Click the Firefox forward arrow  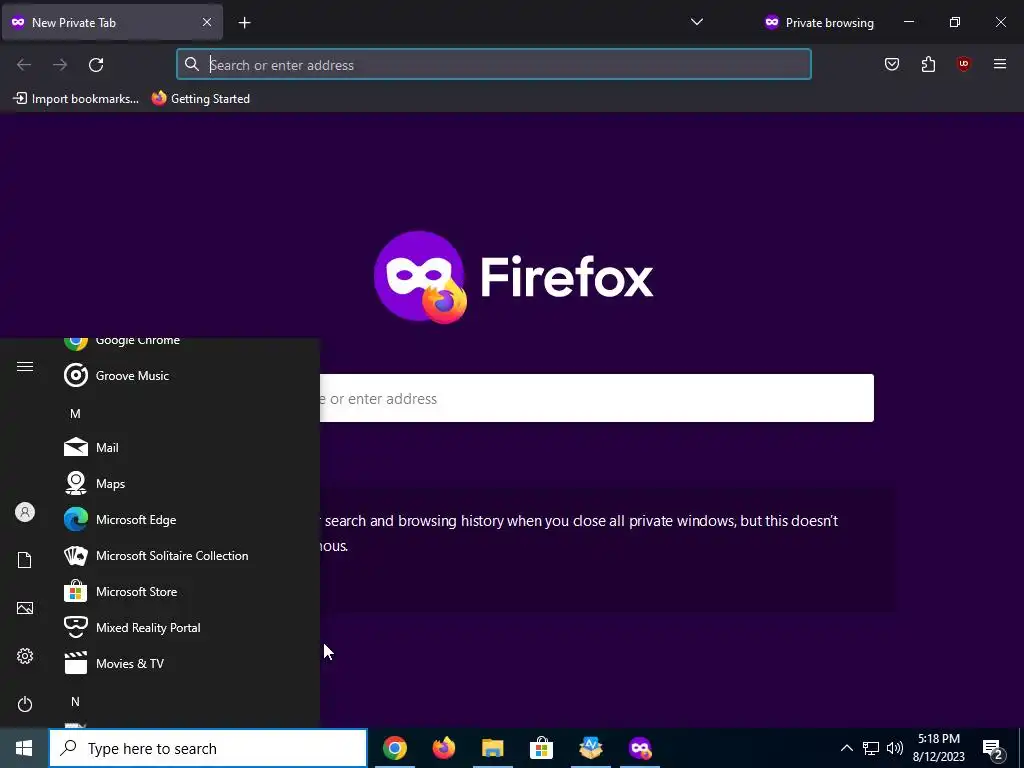click(60, 65)
